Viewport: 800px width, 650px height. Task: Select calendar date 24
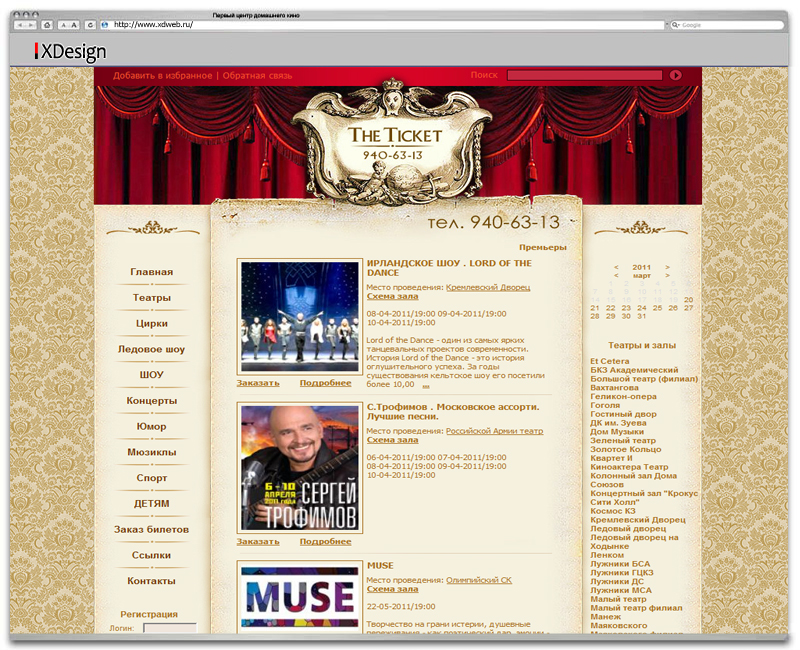642,308
